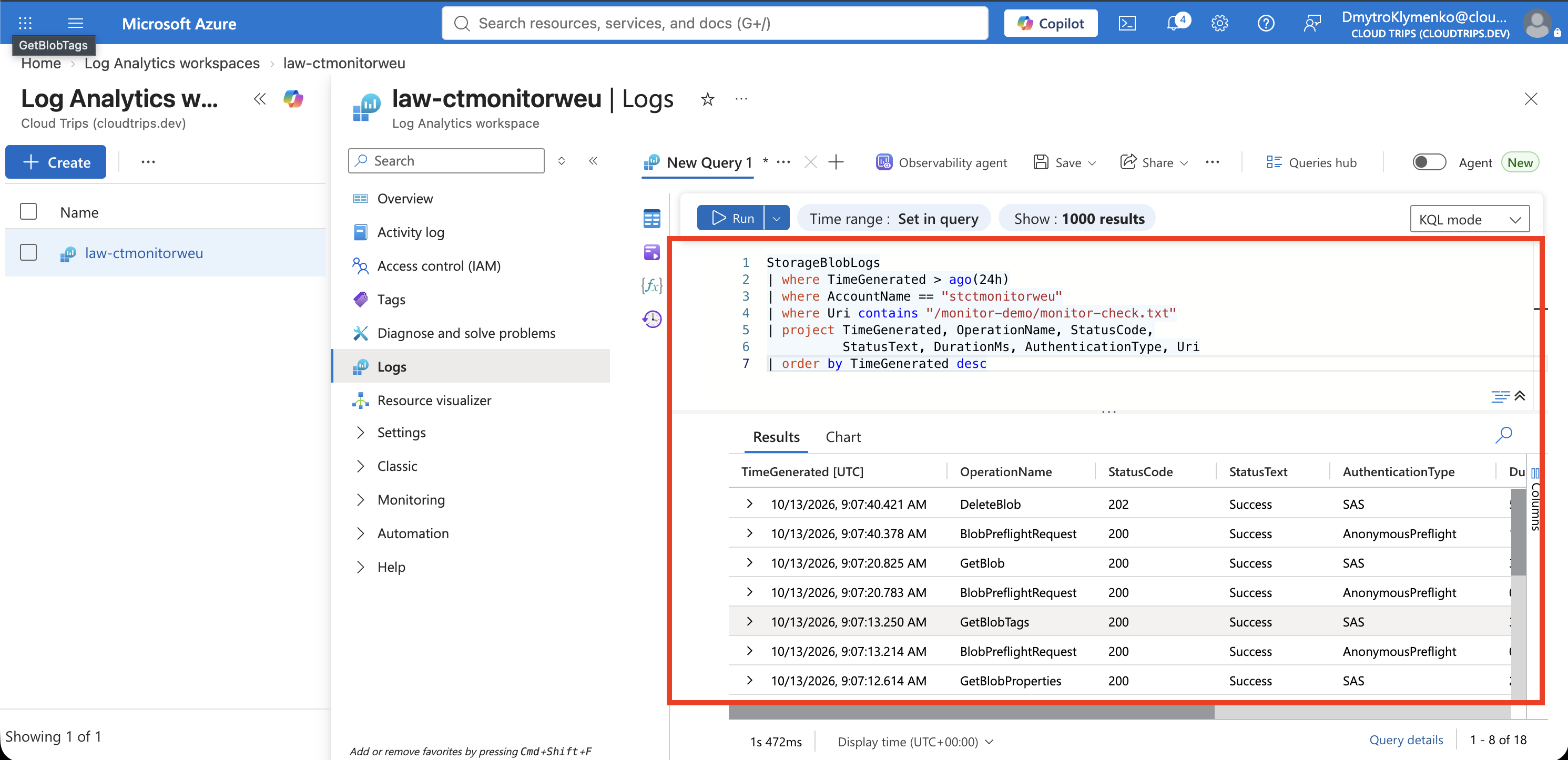The image size is (1568, 760).
Task: Open law-ctmonitorweu workspace link in list
Action: click(144, 252)
